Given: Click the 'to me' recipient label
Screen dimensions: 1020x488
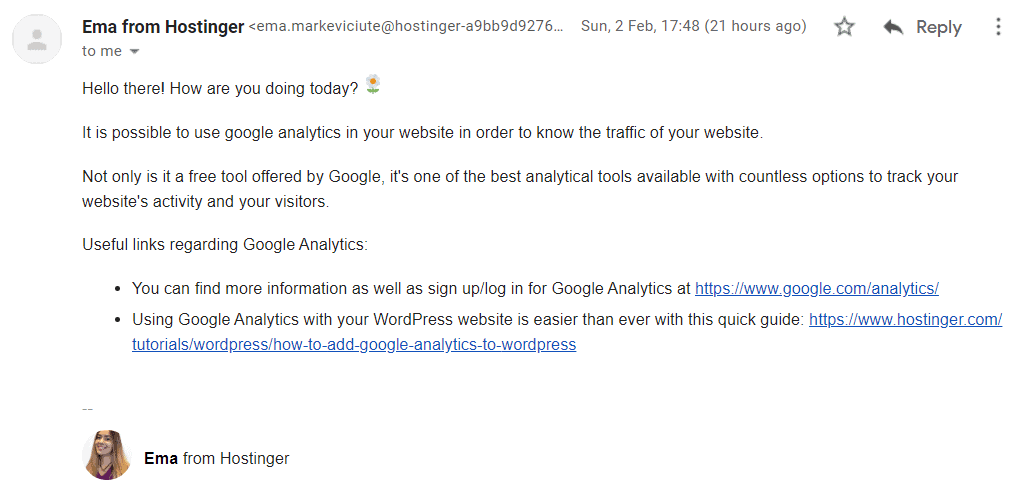Looking at the screenshot, I should point(101,51).
